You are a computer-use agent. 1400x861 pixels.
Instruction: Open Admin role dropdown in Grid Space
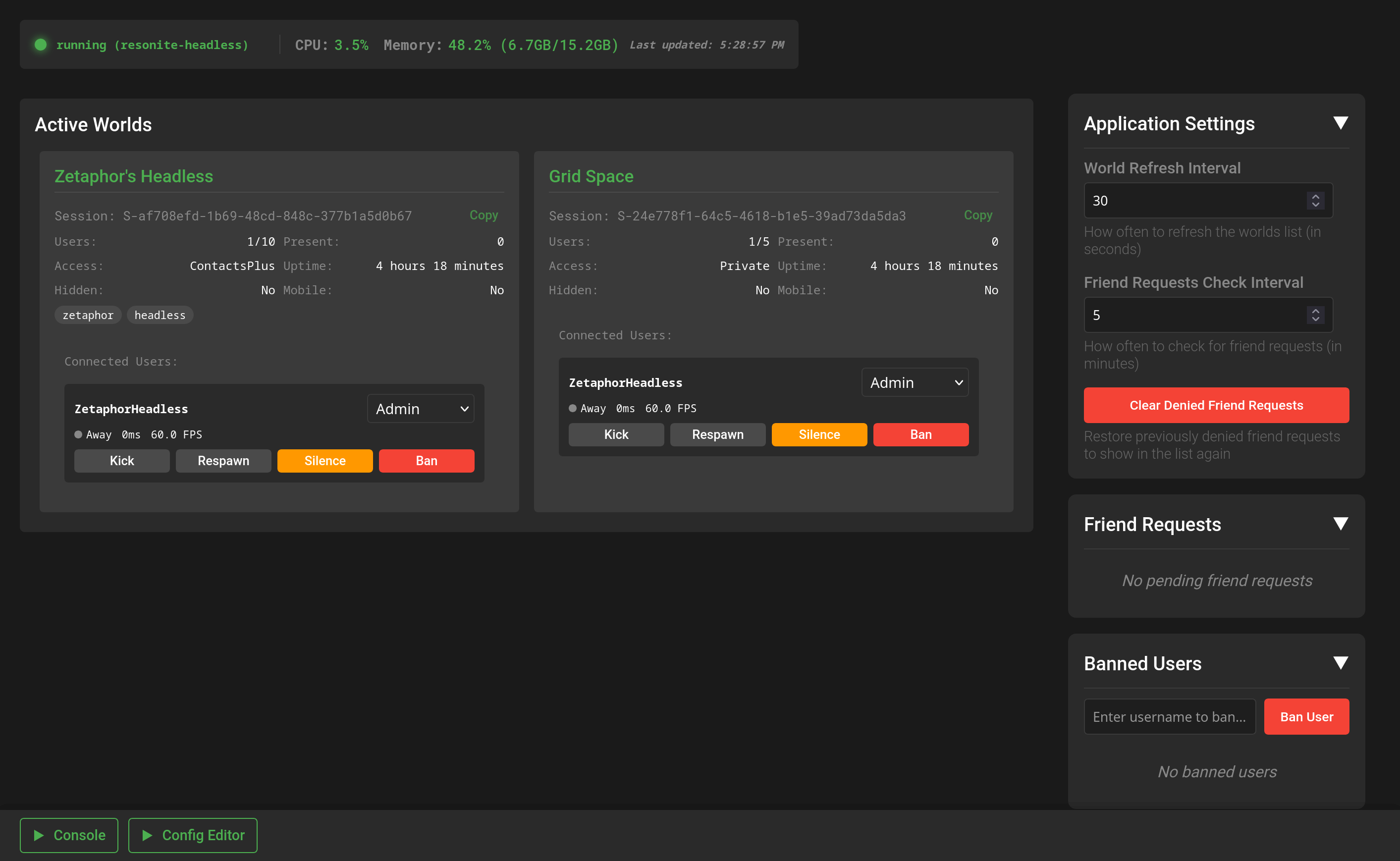(x=915, y=382)
